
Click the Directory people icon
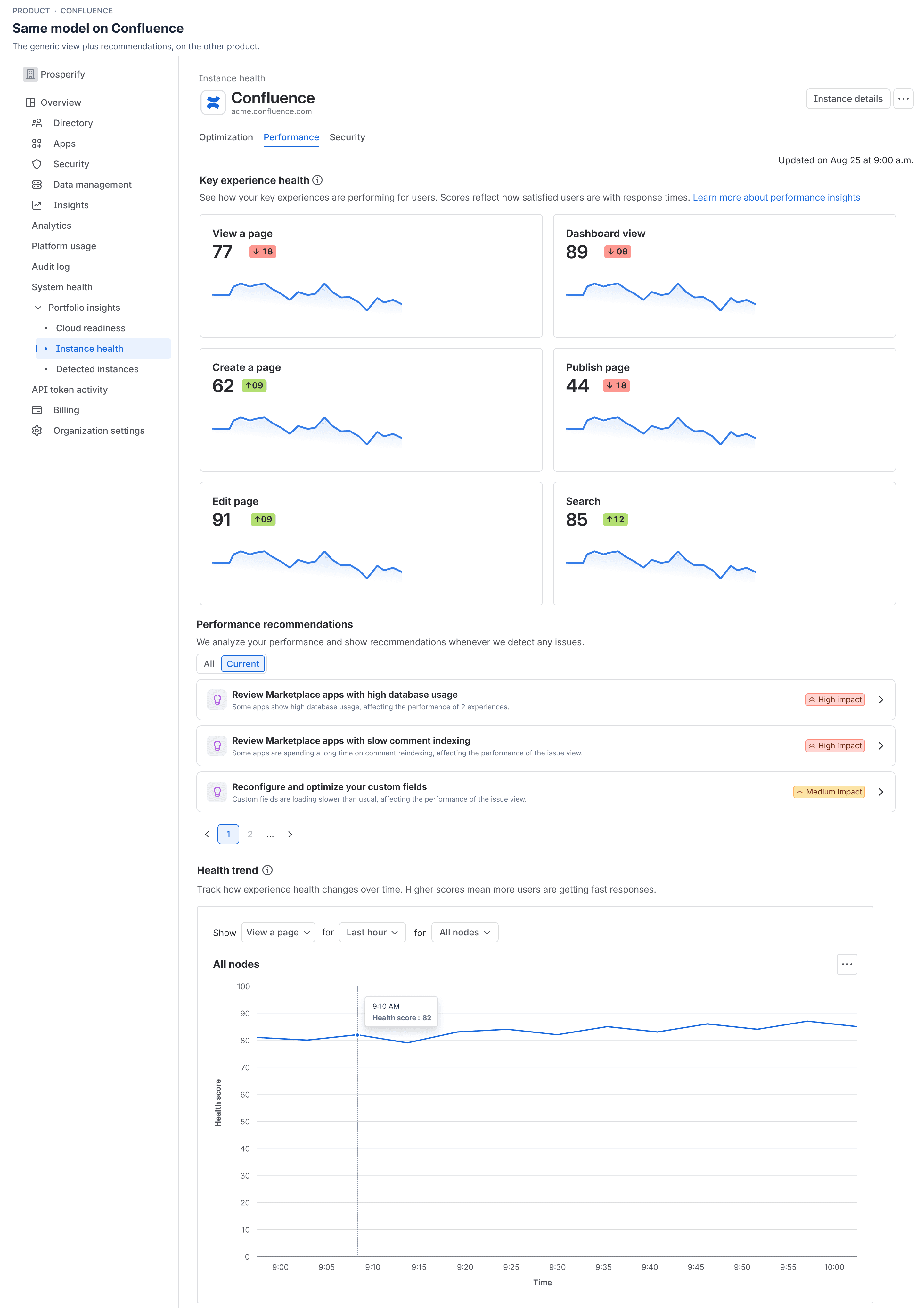pyautogui.click(x=37, y=123)
